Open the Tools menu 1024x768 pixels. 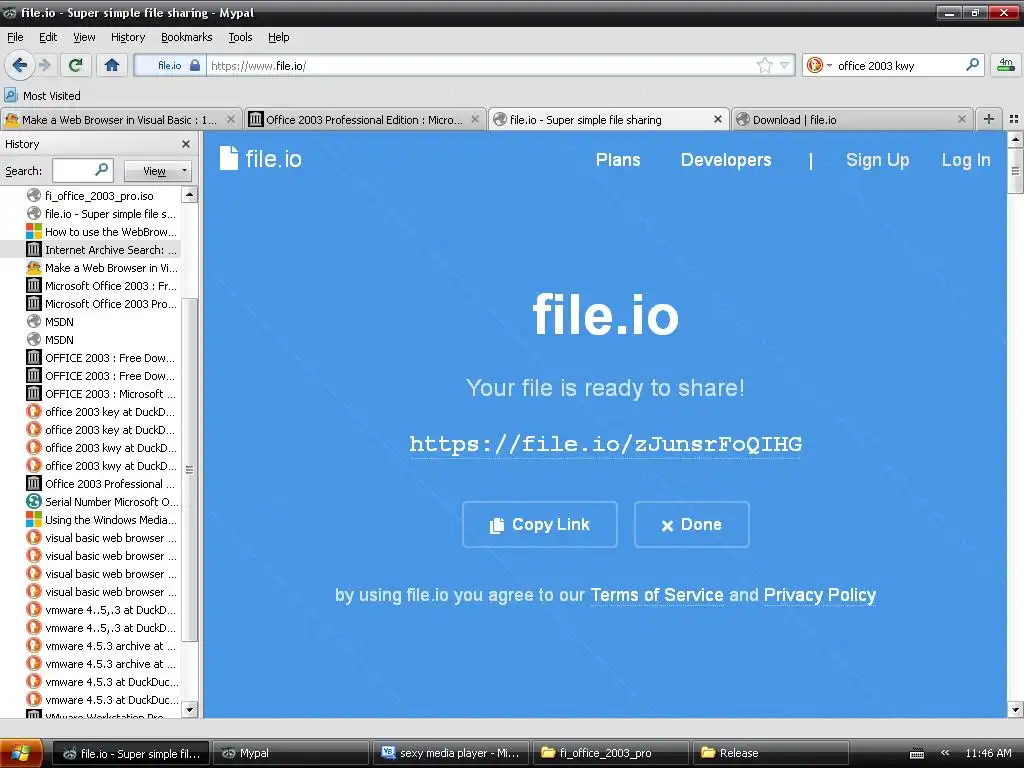coord(240,37)
